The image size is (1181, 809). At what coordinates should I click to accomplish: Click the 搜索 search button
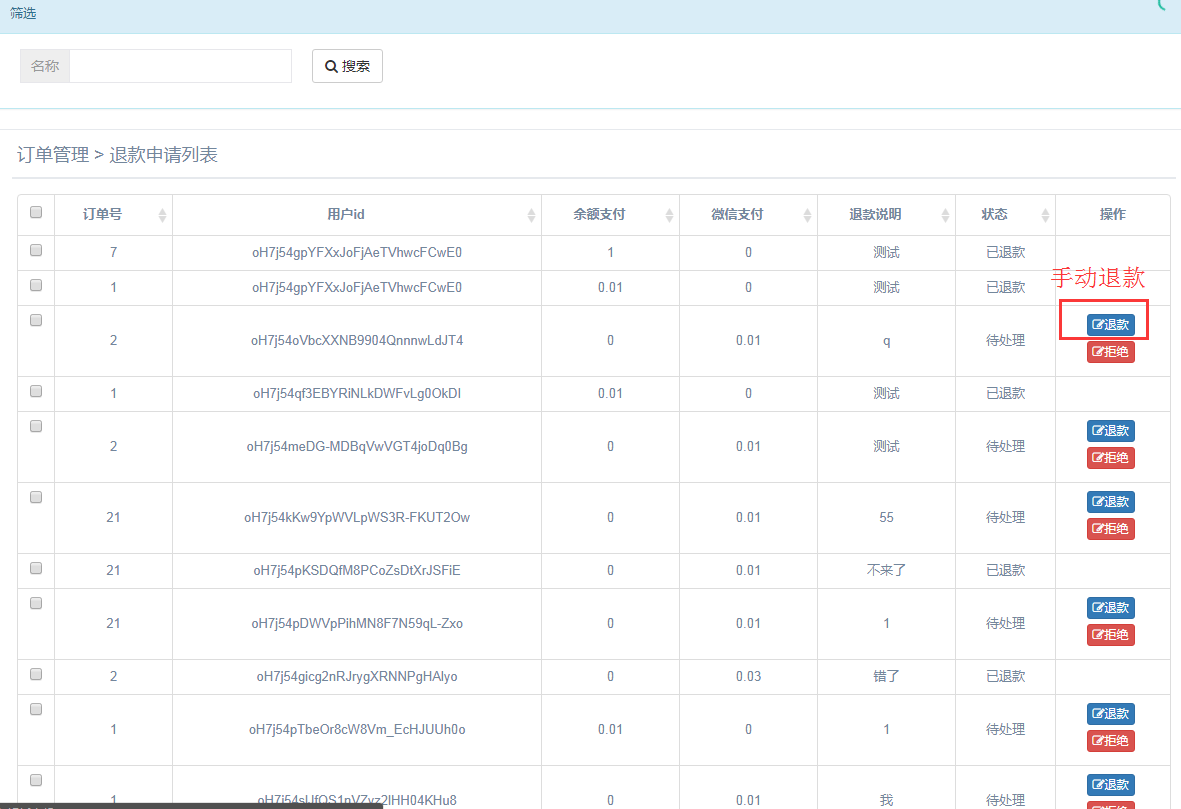click(x=347, y=66)
